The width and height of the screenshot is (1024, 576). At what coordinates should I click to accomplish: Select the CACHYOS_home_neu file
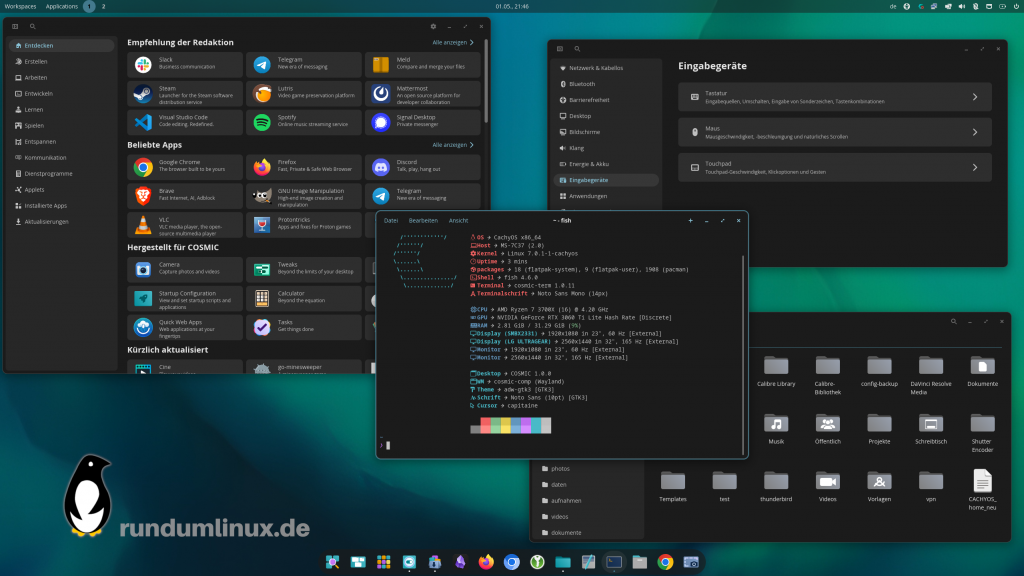click(982, 490)
